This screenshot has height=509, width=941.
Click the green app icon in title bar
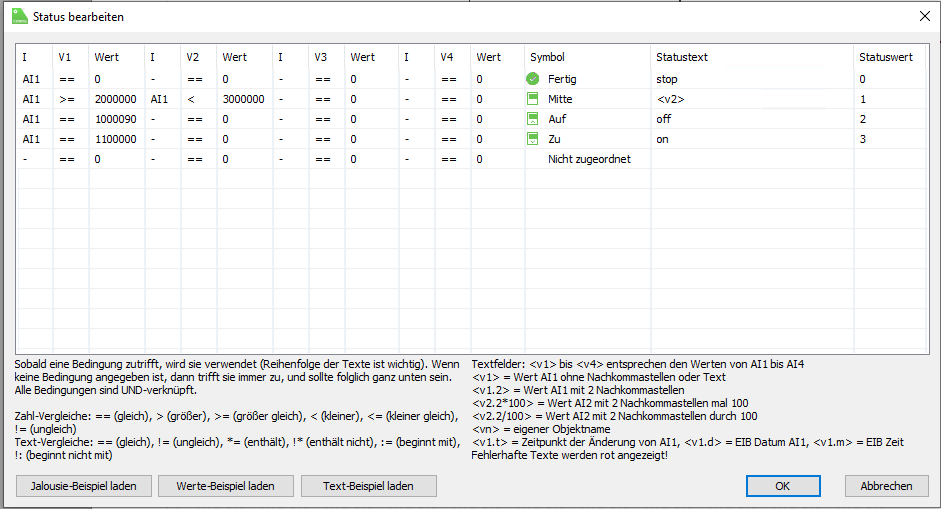coord(20,17)
